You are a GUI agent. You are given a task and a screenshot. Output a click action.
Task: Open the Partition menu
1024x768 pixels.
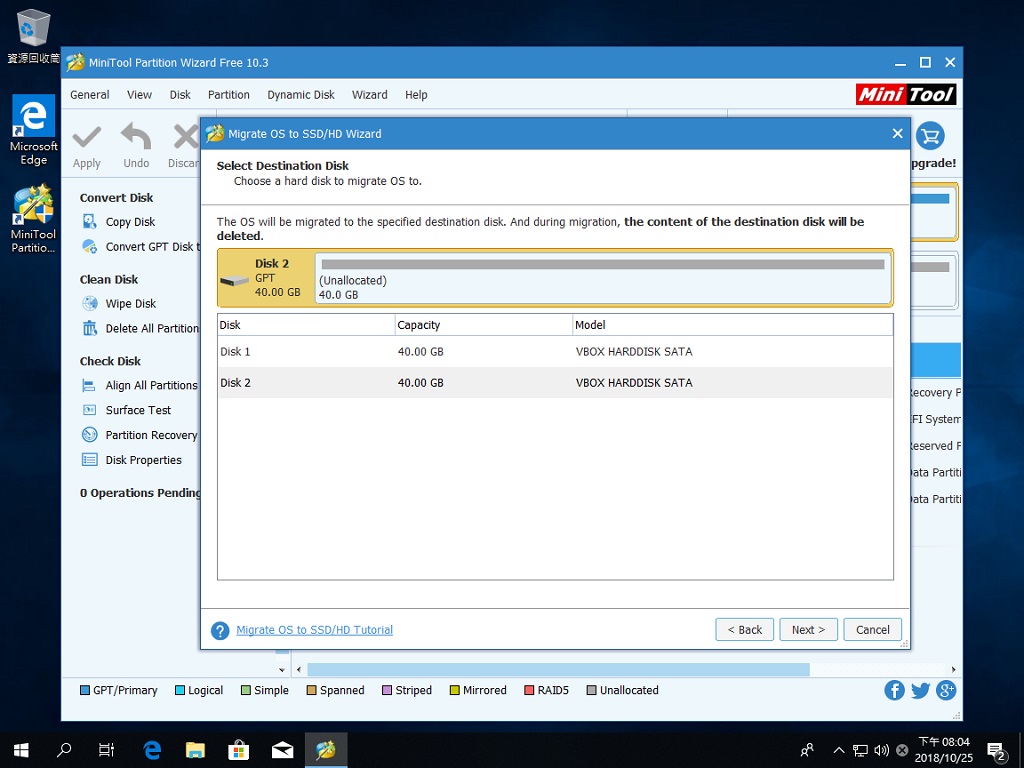coord(229,95)
